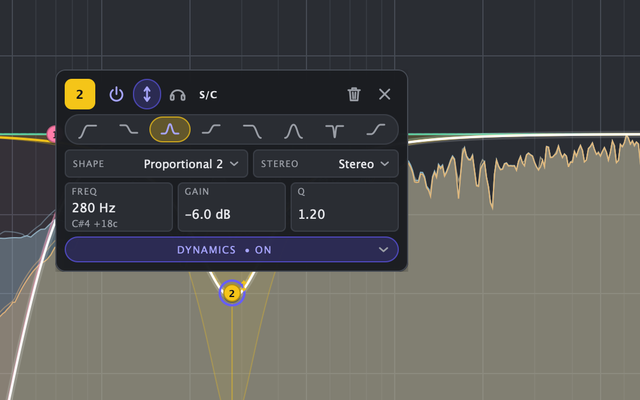Toggle the dynamic up-down arrow button
The image size is (640, 400).
(x=147, y=94)
